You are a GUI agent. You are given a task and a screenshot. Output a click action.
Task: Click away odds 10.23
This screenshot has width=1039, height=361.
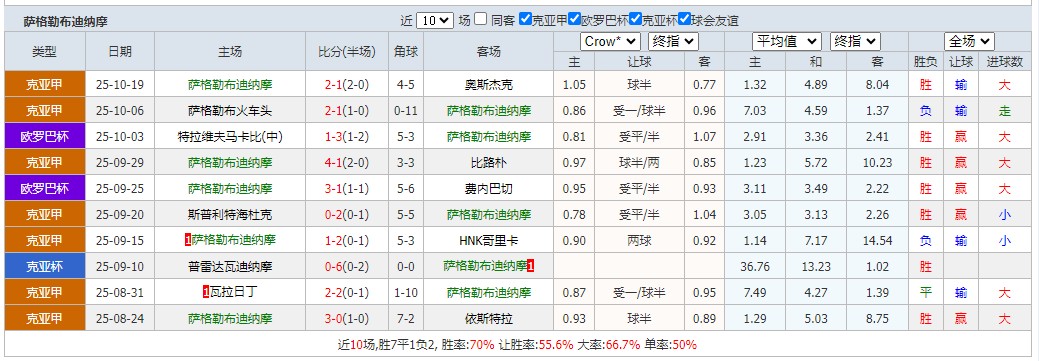click(878, 163)
